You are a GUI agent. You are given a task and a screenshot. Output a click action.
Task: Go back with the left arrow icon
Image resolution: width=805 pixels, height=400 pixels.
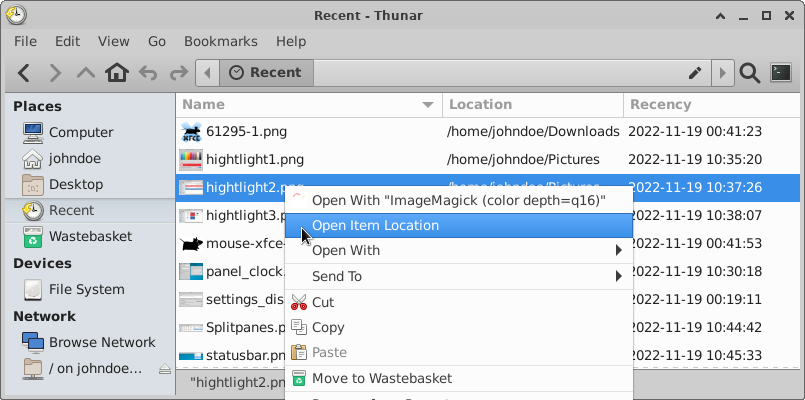[24, 73]
